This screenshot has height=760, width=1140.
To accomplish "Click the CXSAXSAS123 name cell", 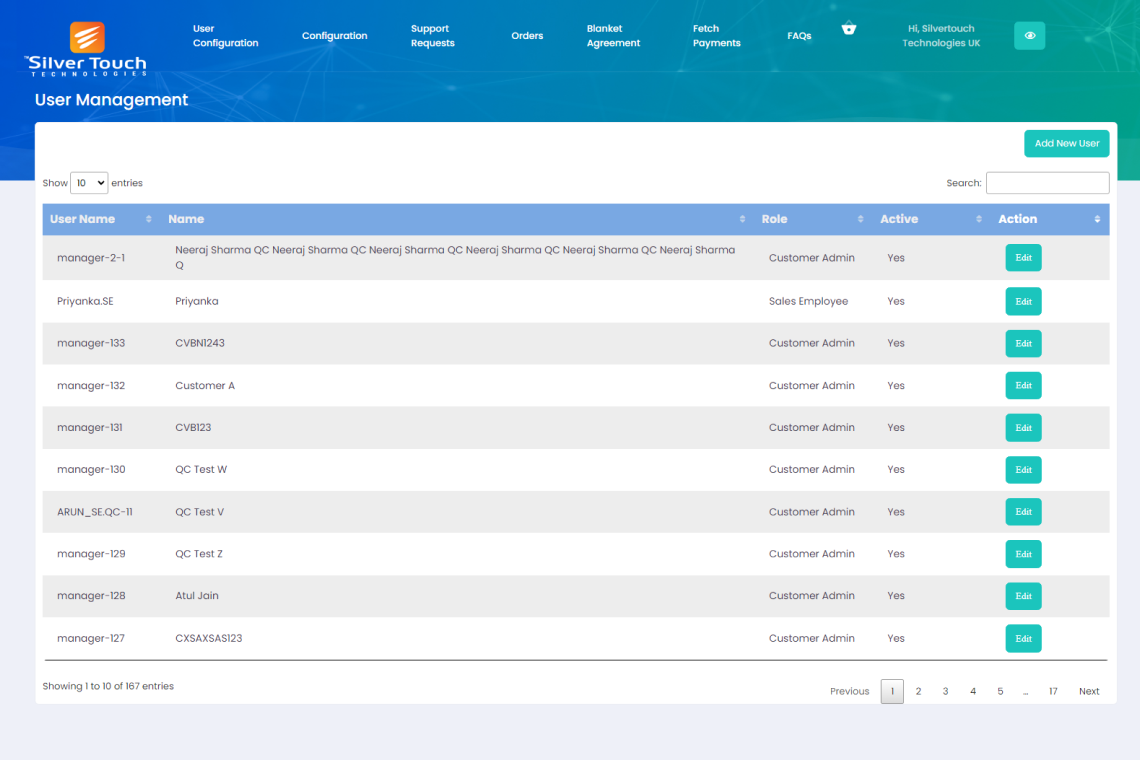I will pos(209,639).
